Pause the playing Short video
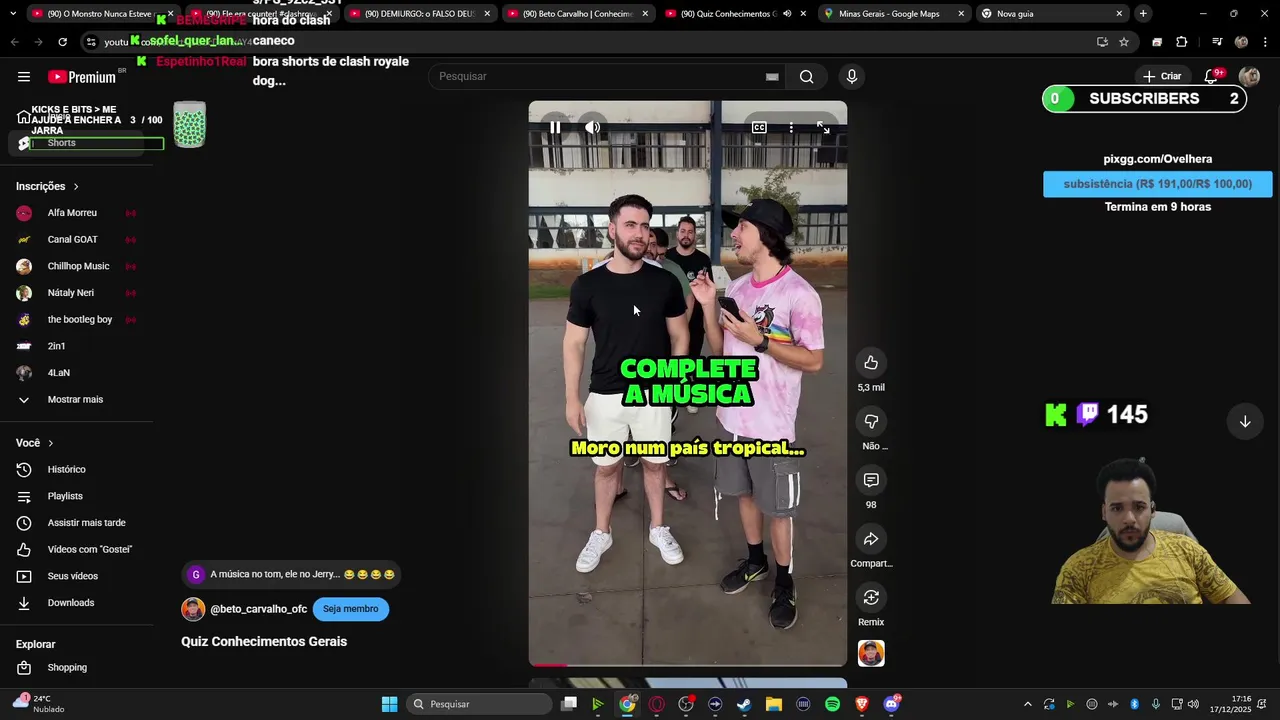1280x720 pixels. [x=555, y=127]
